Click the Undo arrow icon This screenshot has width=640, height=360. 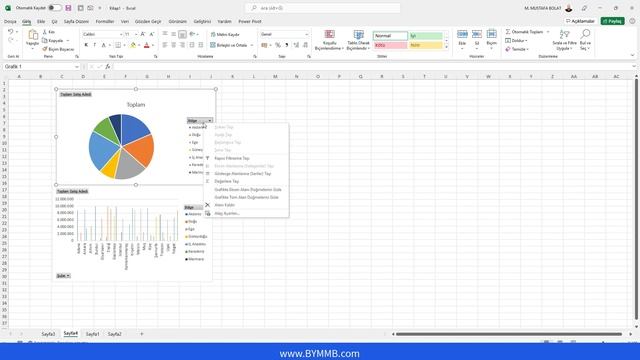tap(11, 31)
